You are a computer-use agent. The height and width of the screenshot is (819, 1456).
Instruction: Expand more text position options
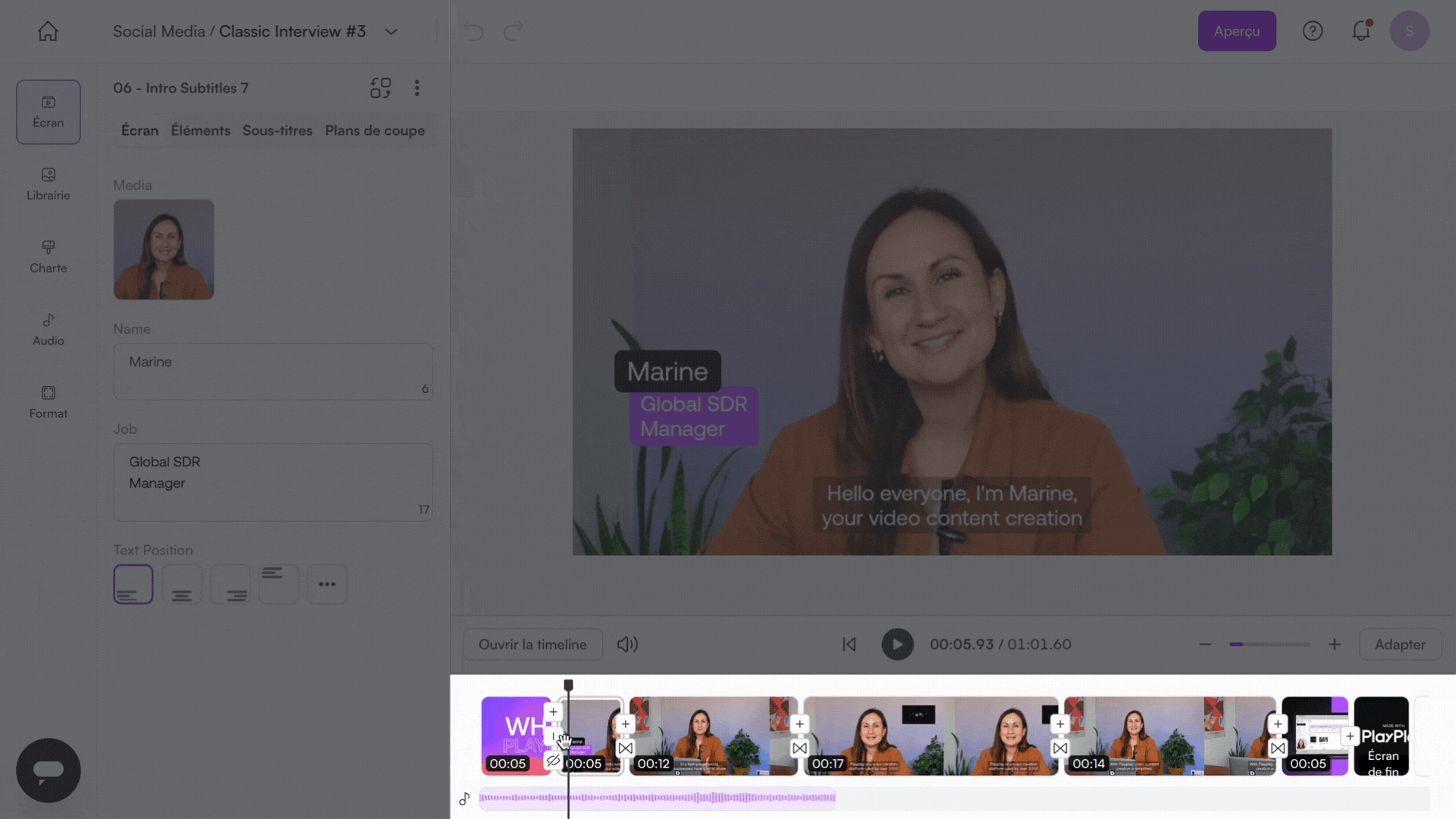coord(327,584)
